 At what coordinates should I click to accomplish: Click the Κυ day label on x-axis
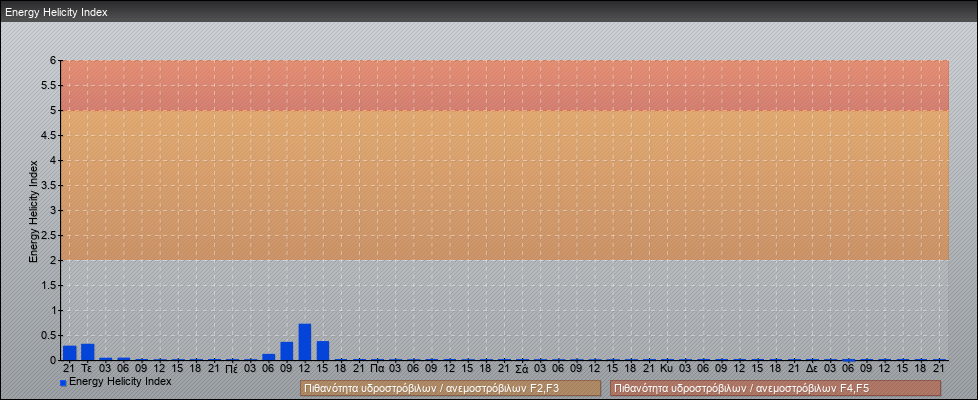coord(667,369)
